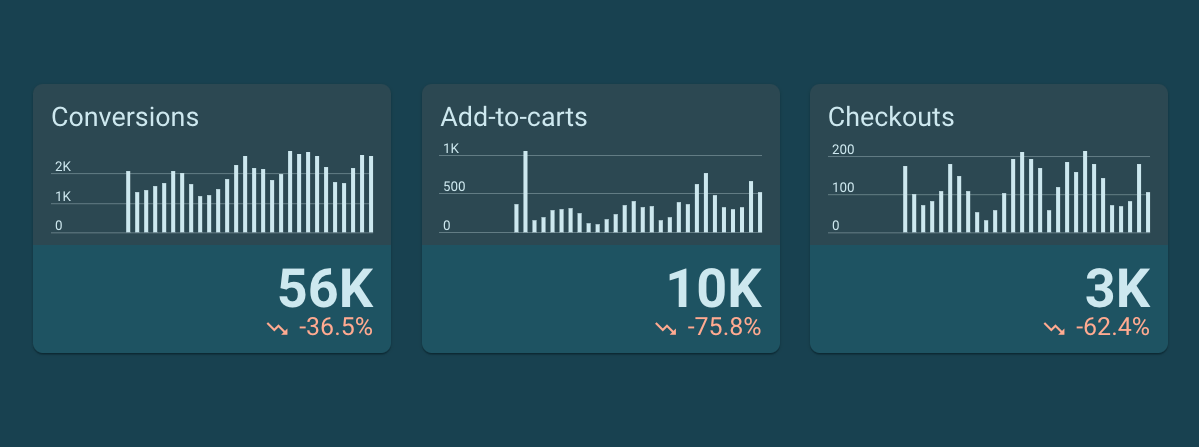Click the 10K add-to-carts total
Image resolution: width=1199 pixels, height=447 pixels.
pyautogui.click(x=714, y=289)
